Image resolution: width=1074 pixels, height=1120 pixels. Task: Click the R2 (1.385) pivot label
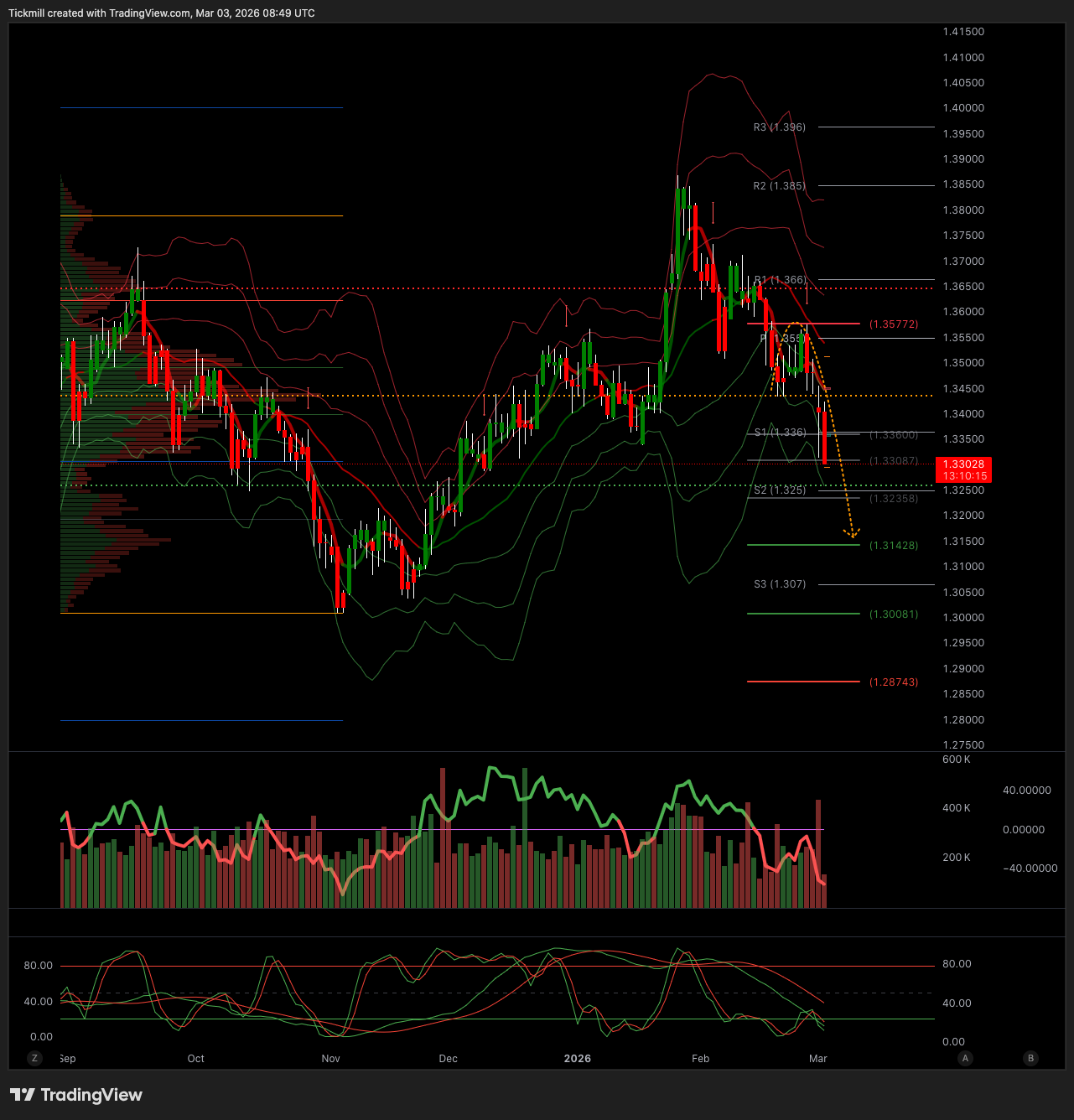[779, 186]
